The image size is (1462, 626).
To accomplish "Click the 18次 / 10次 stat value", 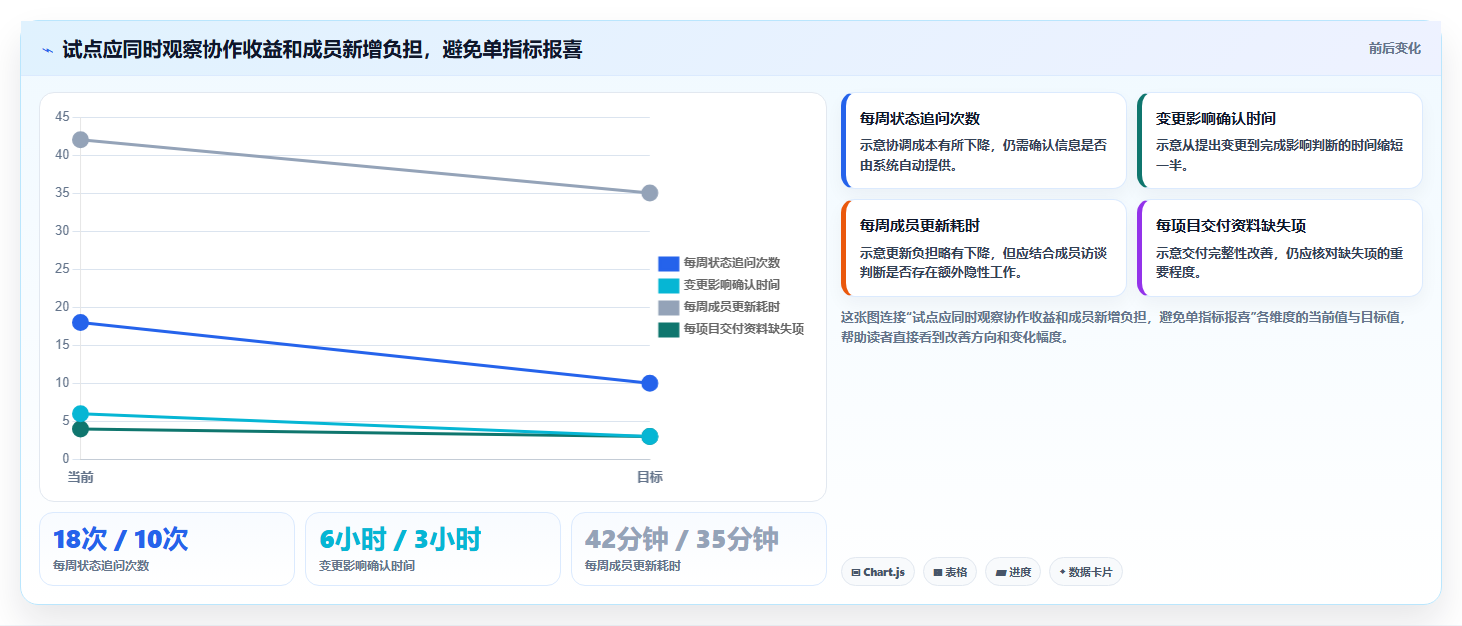I will (120, 539).
